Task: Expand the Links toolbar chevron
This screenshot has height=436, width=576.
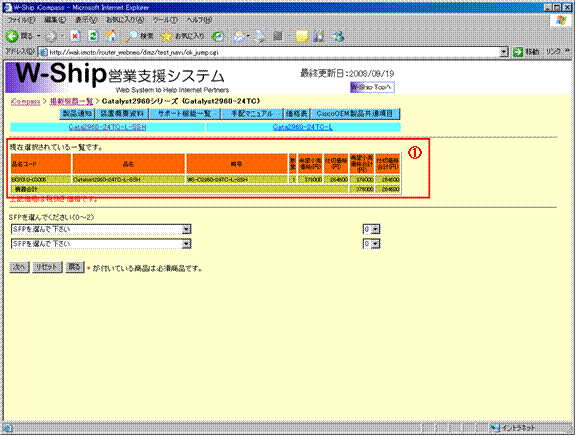Action: coord(568,51)
